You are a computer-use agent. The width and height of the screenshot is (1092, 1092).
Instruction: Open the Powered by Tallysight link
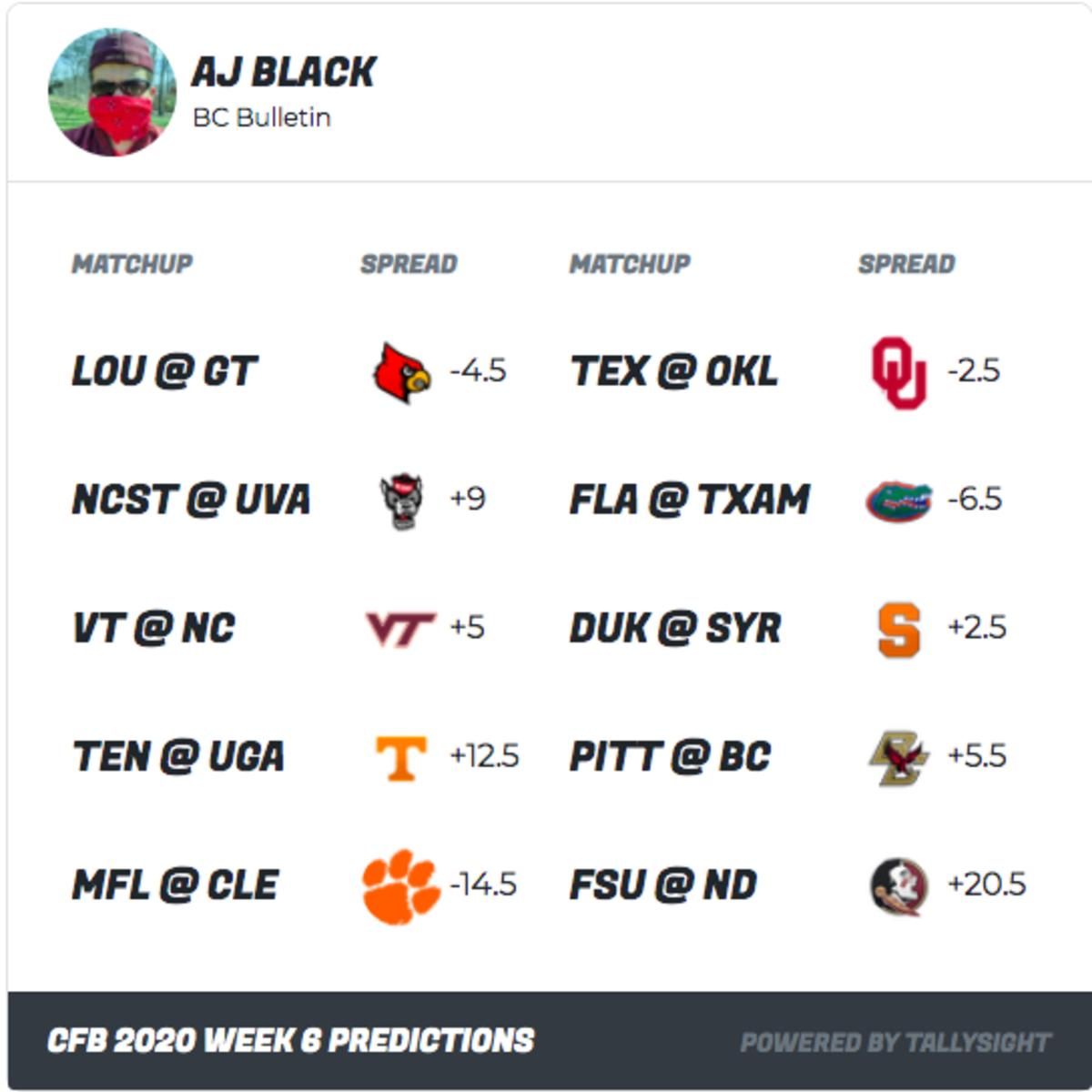[895, 1042]
